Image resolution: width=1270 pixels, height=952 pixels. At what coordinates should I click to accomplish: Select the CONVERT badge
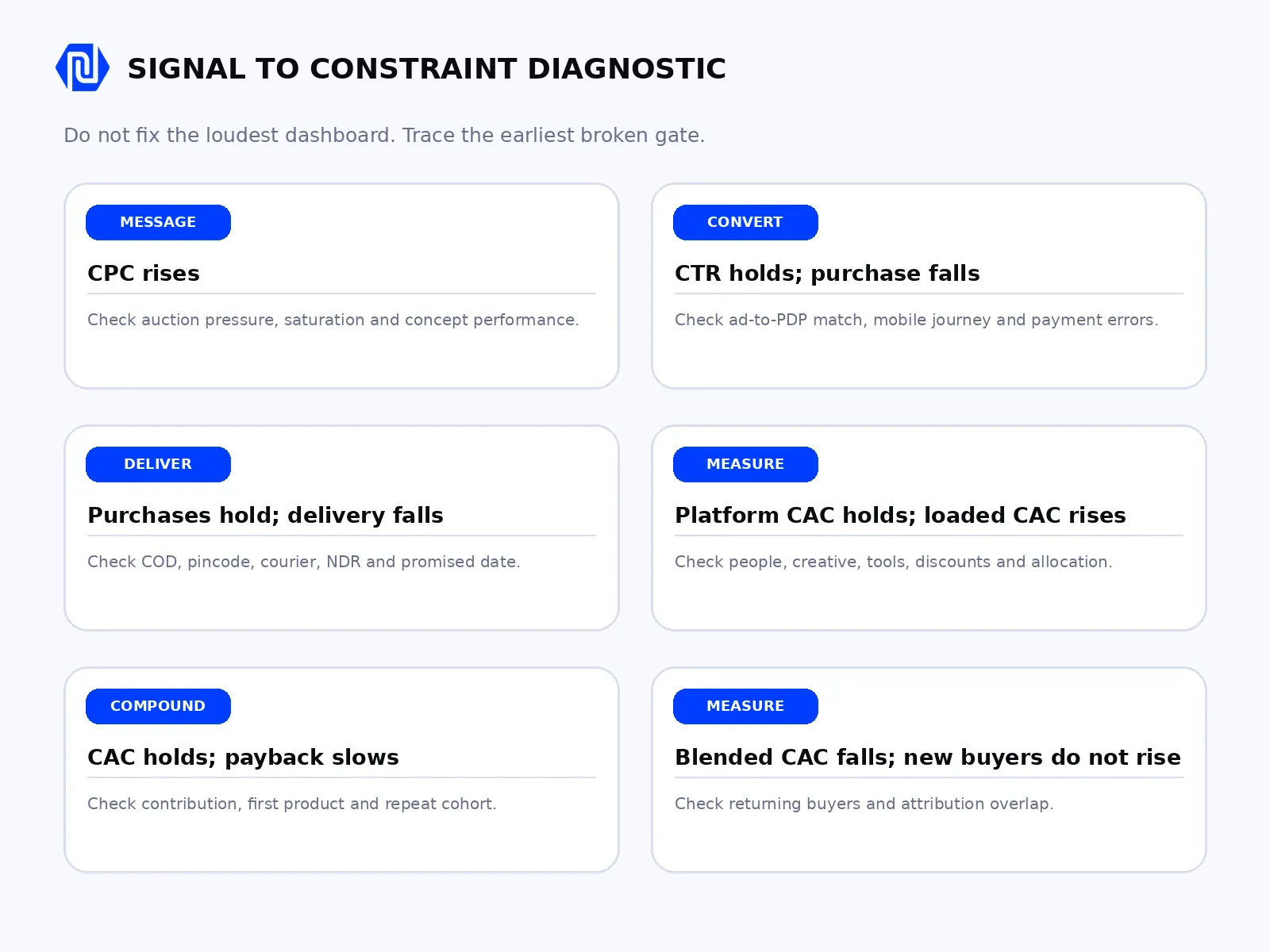click(745, 222)
